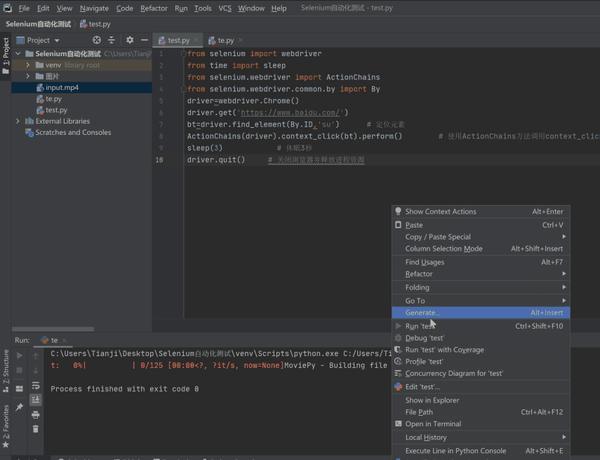600x460 pixels.
Task: Toggle Scroll to End in Run console
Action: coord(36,398)
